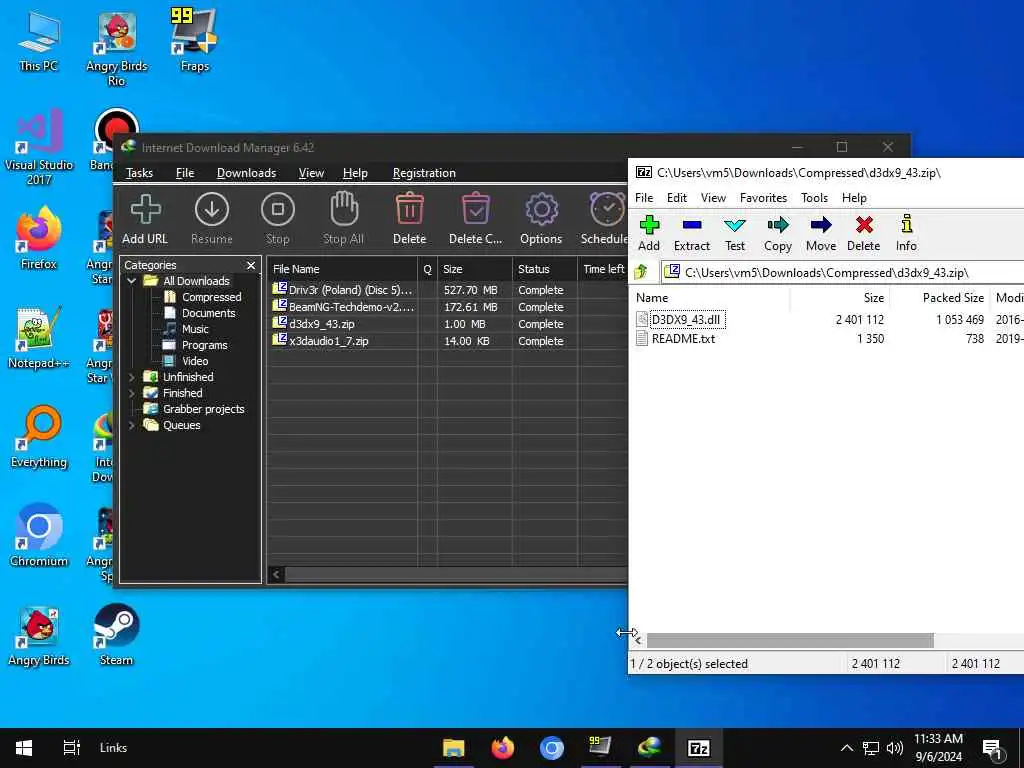Sort IDM list by Status column
The height and width of the screenshot is (768, 1024).
coord(545,268)
